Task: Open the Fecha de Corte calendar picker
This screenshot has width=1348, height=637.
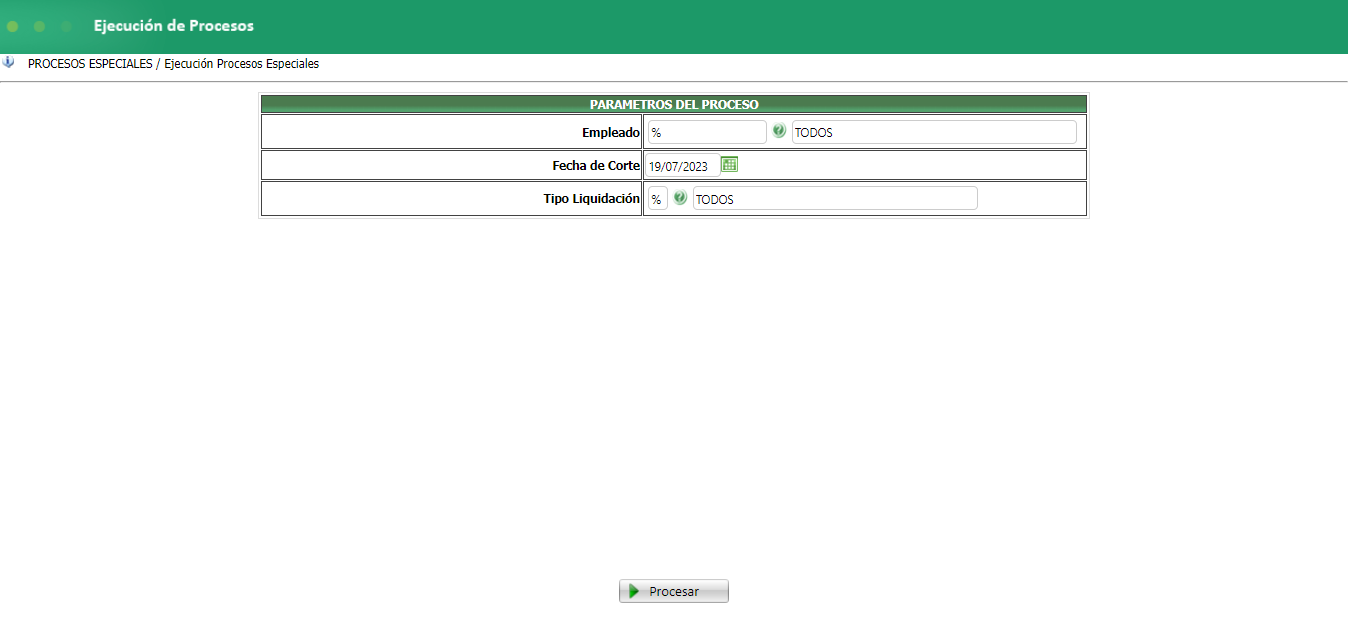Action: (x=729, y=164)
